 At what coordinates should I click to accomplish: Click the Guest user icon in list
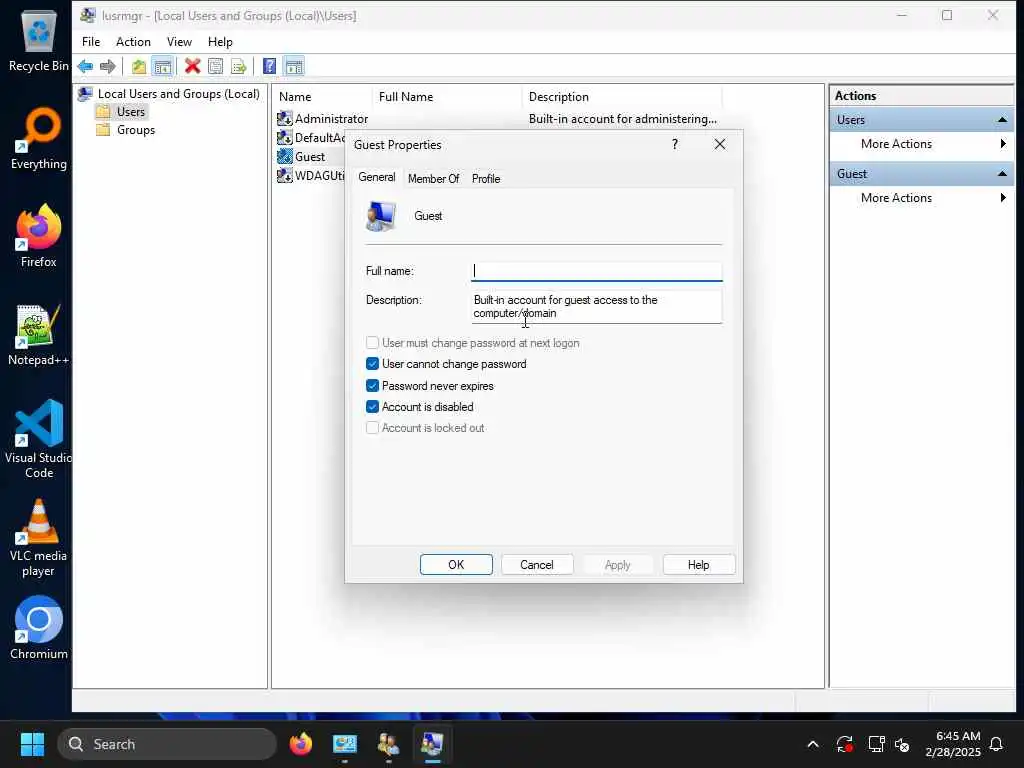[284, 157]
